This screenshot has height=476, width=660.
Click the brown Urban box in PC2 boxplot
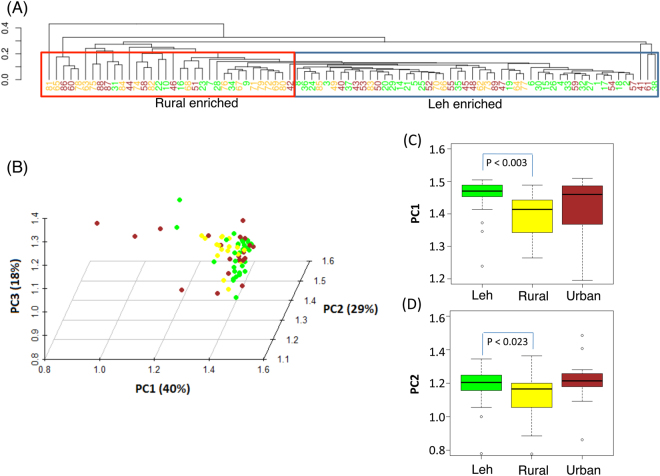pos(583,380)
